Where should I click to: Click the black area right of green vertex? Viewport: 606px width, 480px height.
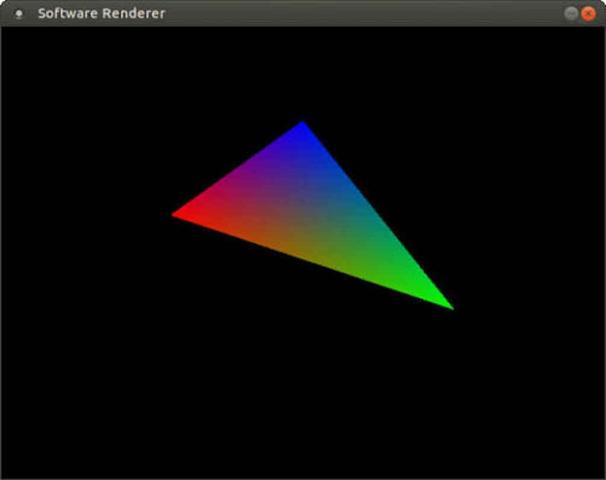pos(530,308)
